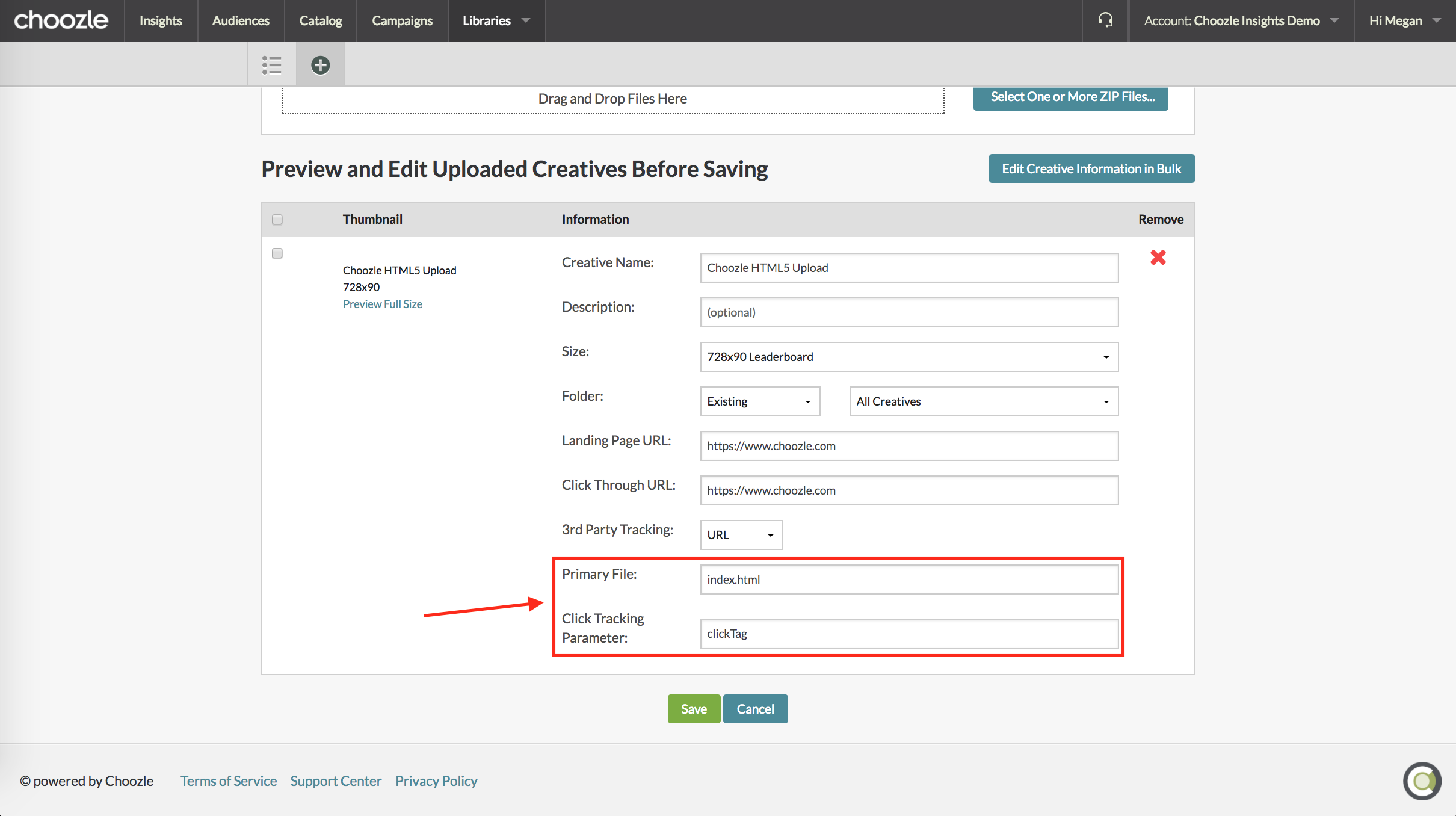Open the Size dropdown showing 728x90 Leaderboard
1456x816 pixels.
908,357
